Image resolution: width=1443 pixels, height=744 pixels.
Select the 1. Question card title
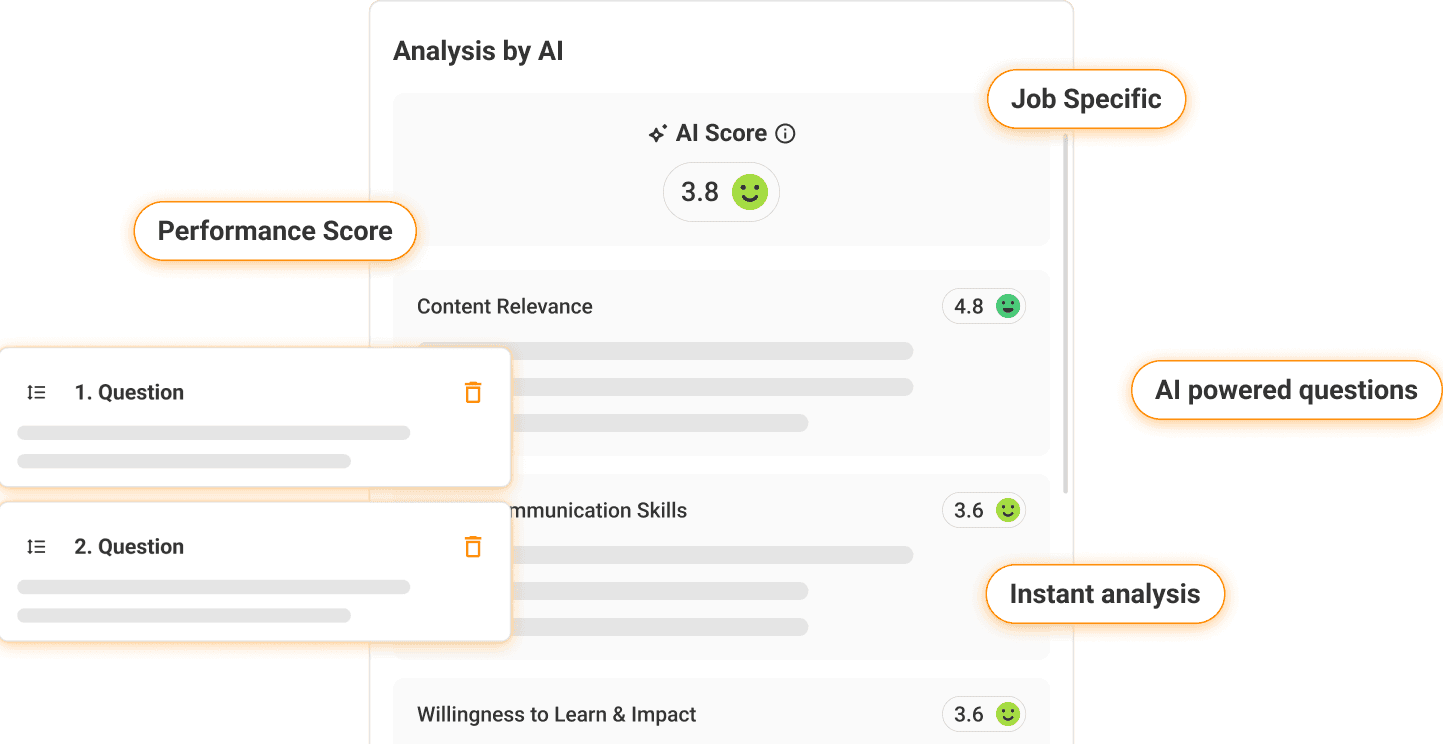click(x=129, y=392)
